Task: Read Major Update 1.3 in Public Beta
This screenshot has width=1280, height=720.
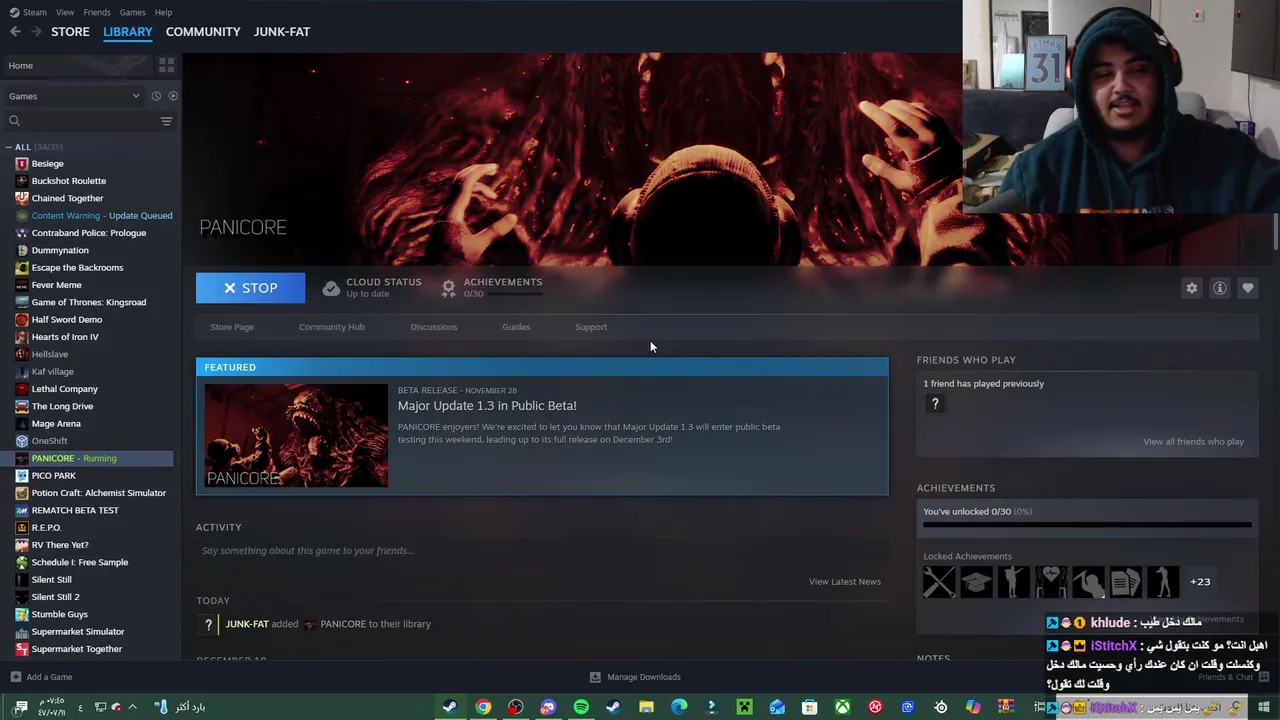Action: [487, 405]
